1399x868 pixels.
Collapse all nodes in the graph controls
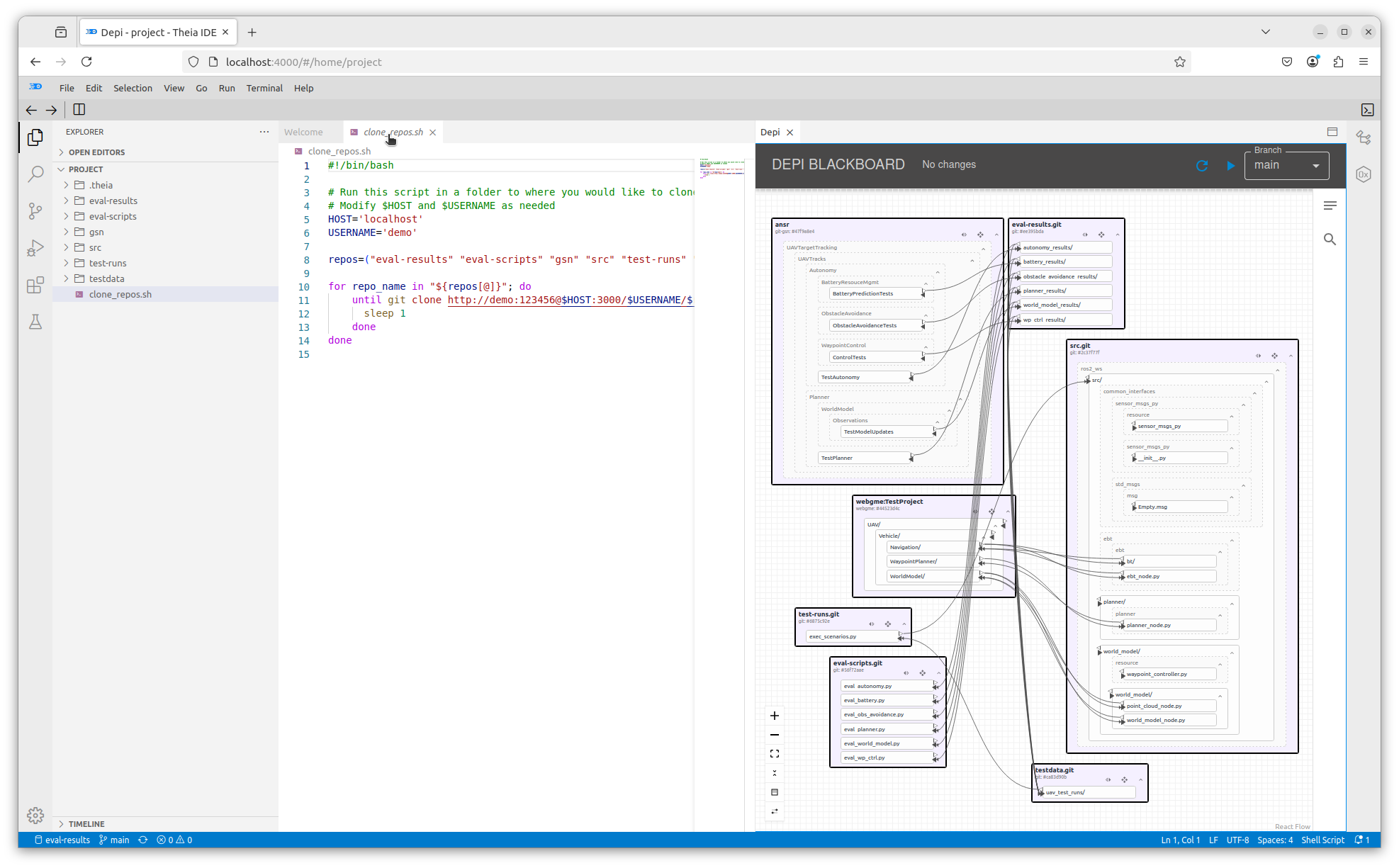(x=775, y=773)
